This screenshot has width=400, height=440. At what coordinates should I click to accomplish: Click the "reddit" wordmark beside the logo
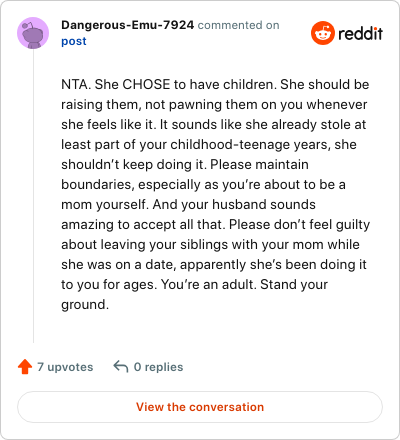[360, 34]
